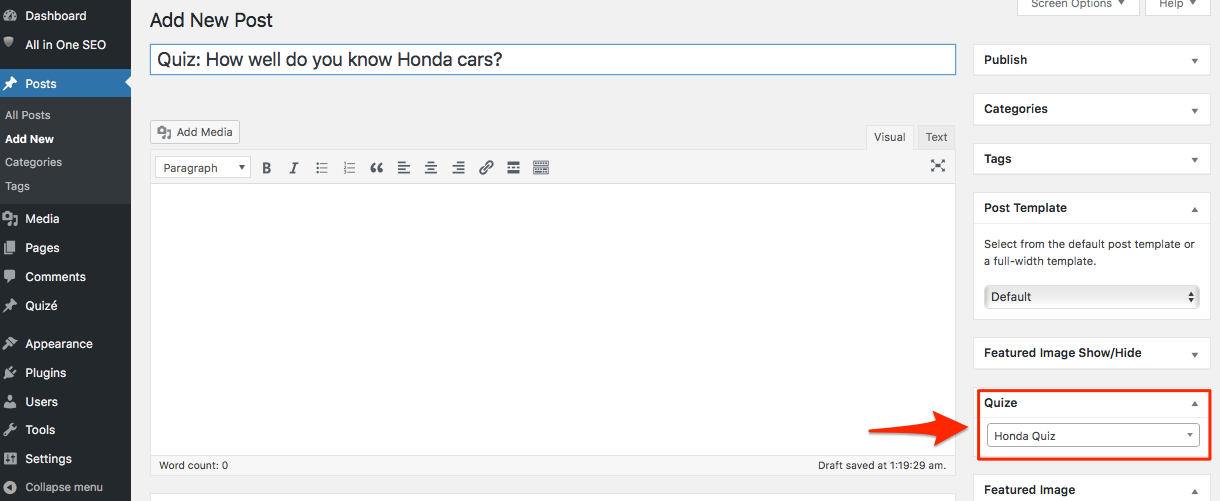Insert a numbered list
The width and height of the screenshot is (1220, 501).
(x=349, y=168)
